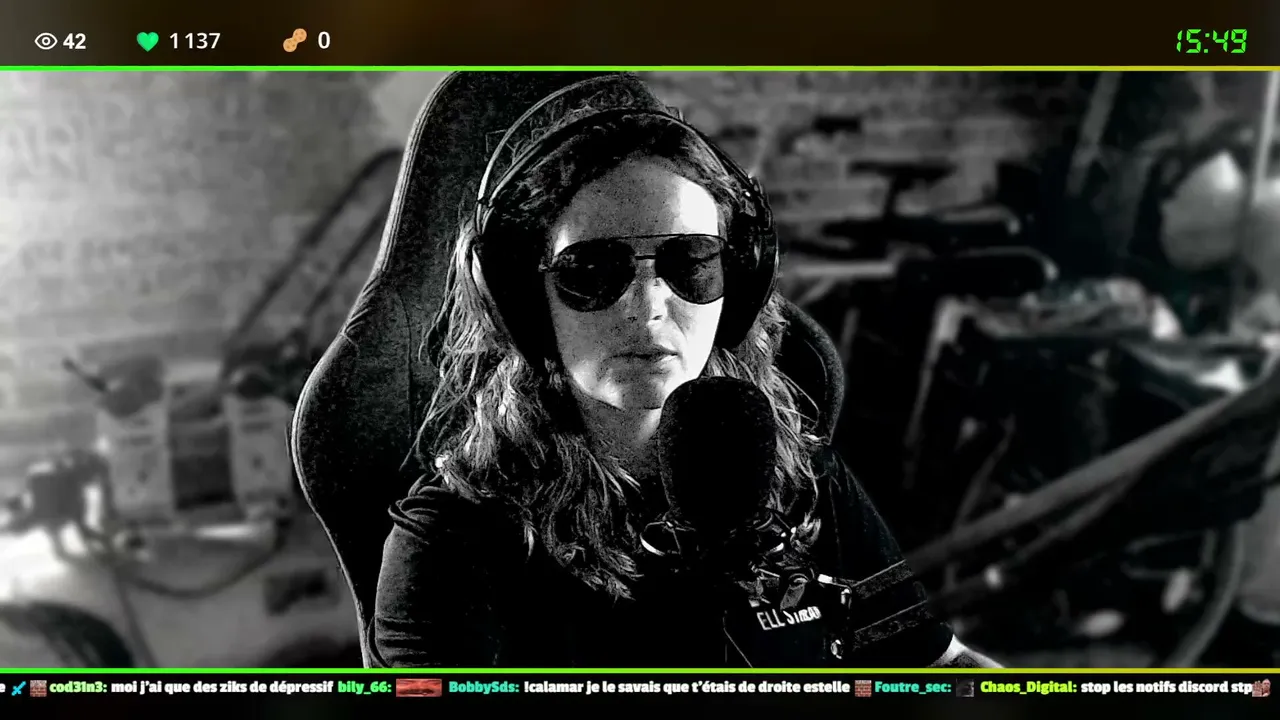Click the emote after 'discord stp'

tap(1261, 688)
